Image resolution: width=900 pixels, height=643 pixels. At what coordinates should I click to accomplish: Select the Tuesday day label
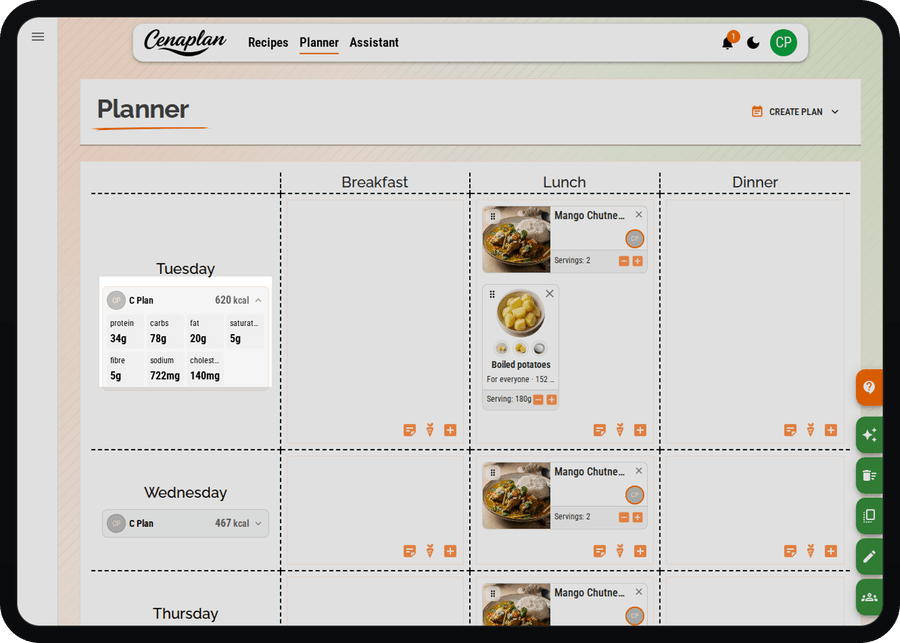pos(185,269)
